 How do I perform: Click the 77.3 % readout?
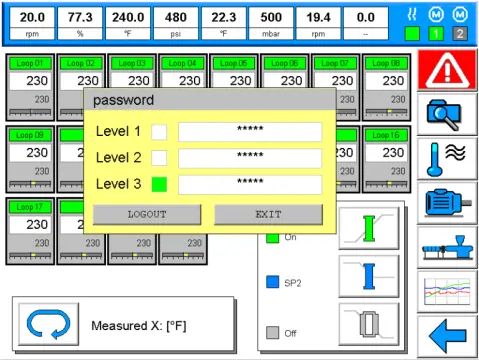coord(80,24)
